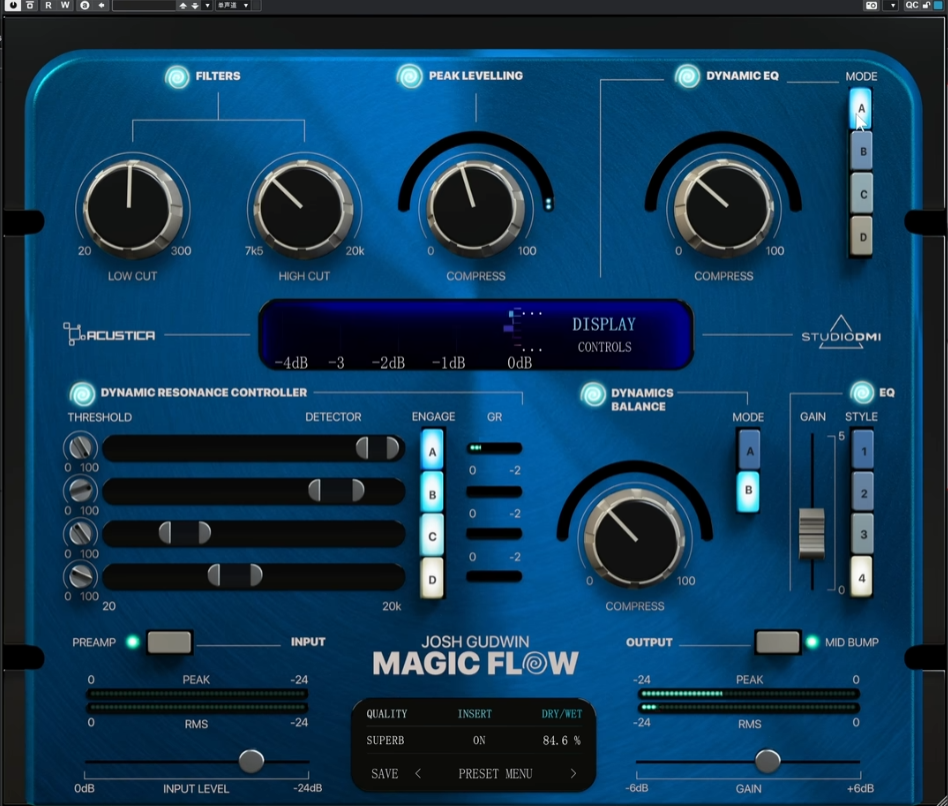Click the Dynamic EQ COMPRESS knob
The height and width of the screenshot is (806, 948).
click(724, 208)
